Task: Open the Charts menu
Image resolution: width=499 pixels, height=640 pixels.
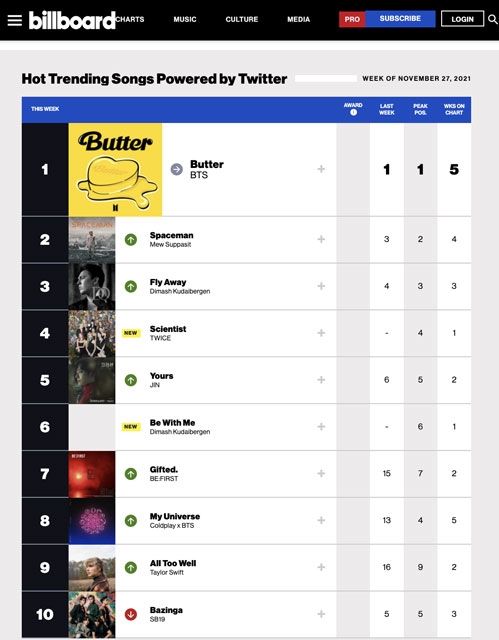Action: tap(130, 19)
